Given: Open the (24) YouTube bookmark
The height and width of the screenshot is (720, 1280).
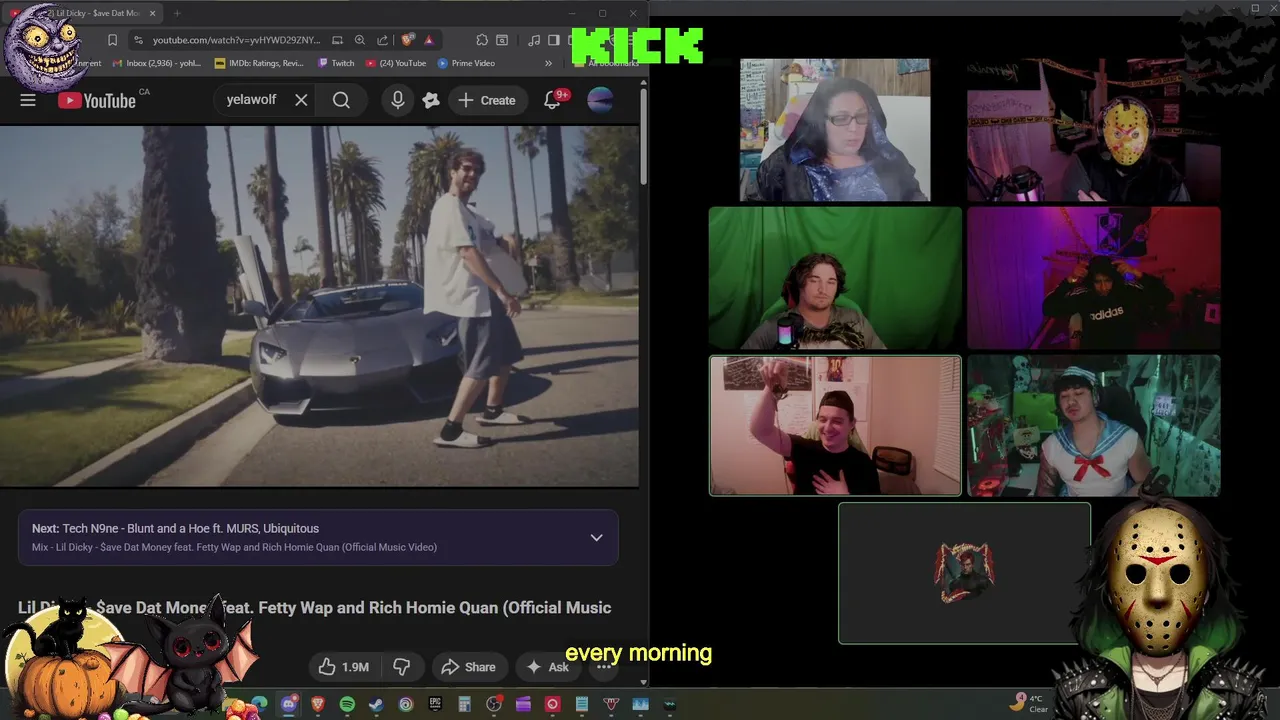Looking at the screenshot, I should pos(396,63).
